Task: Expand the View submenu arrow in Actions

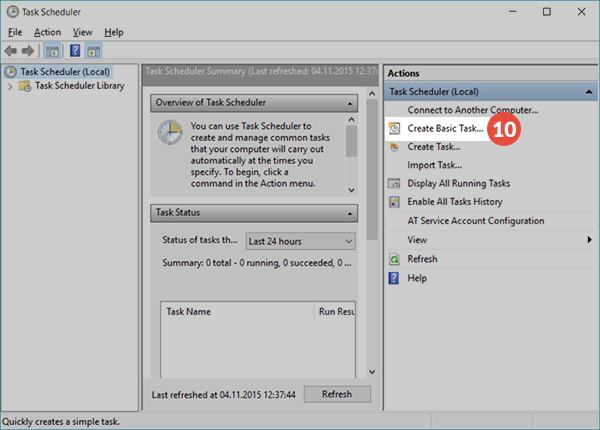Action: tap(589, 240)
